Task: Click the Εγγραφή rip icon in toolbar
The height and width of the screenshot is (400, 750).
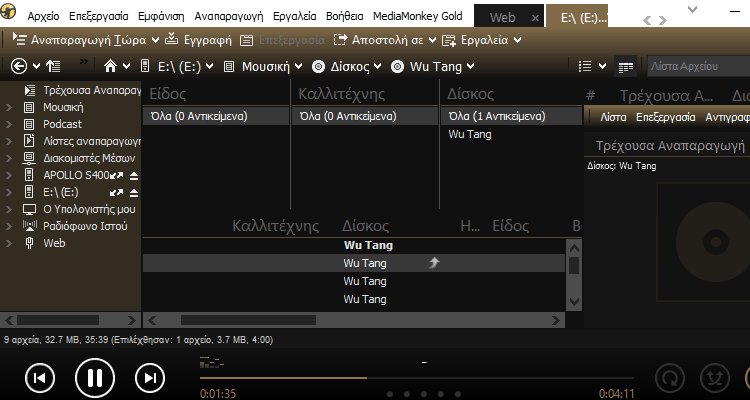Action: pos(172,40)
